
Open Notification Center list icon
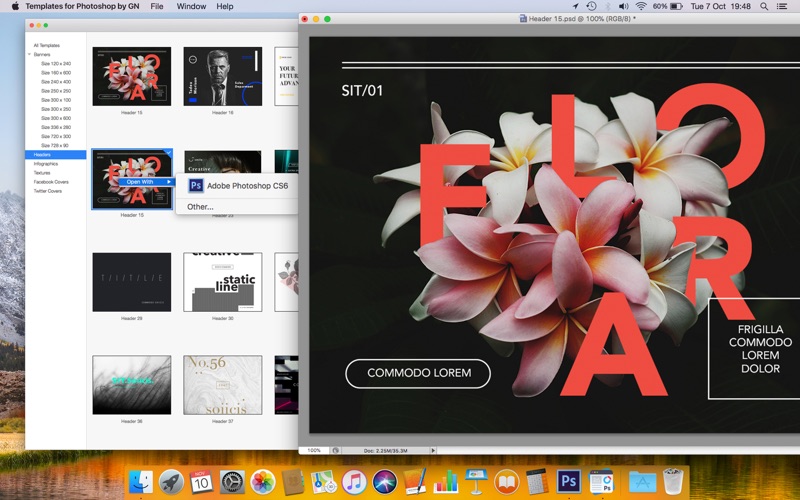782,6
